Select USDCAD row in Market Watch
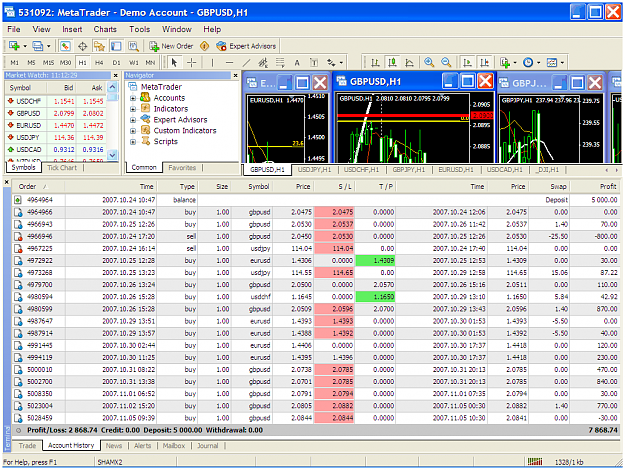The height and width of the screenshot is (470, 625). click(56, 149)
